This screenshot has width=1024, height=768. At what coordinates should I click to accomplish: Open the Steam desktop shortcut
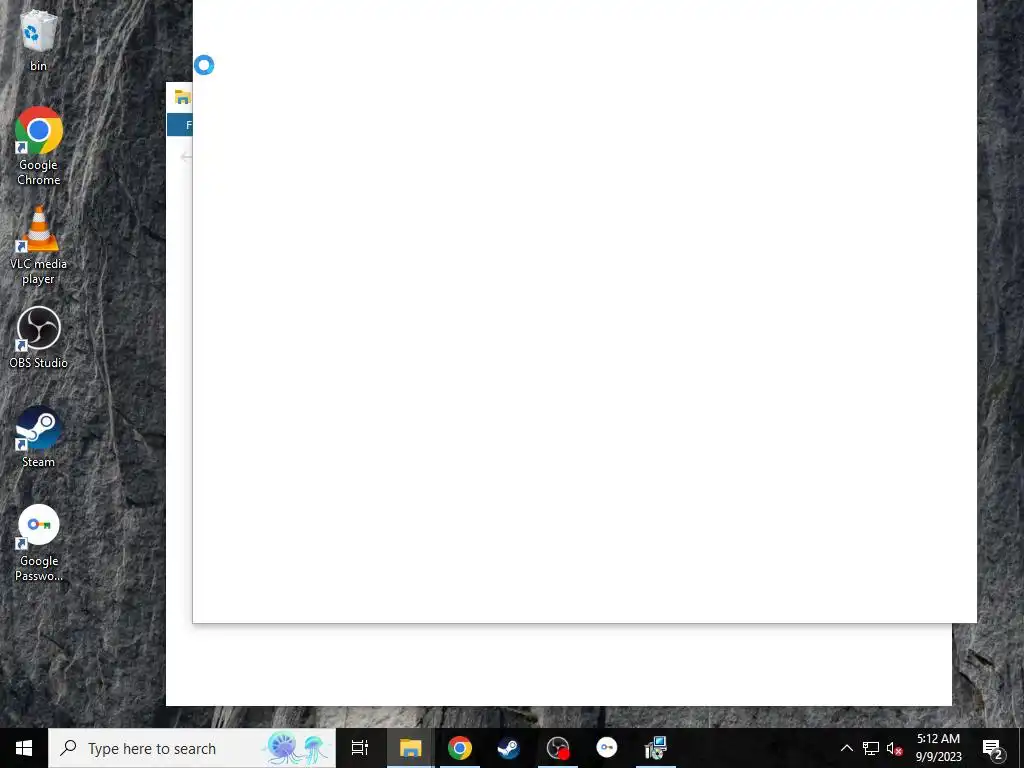[x=39, y=437]
